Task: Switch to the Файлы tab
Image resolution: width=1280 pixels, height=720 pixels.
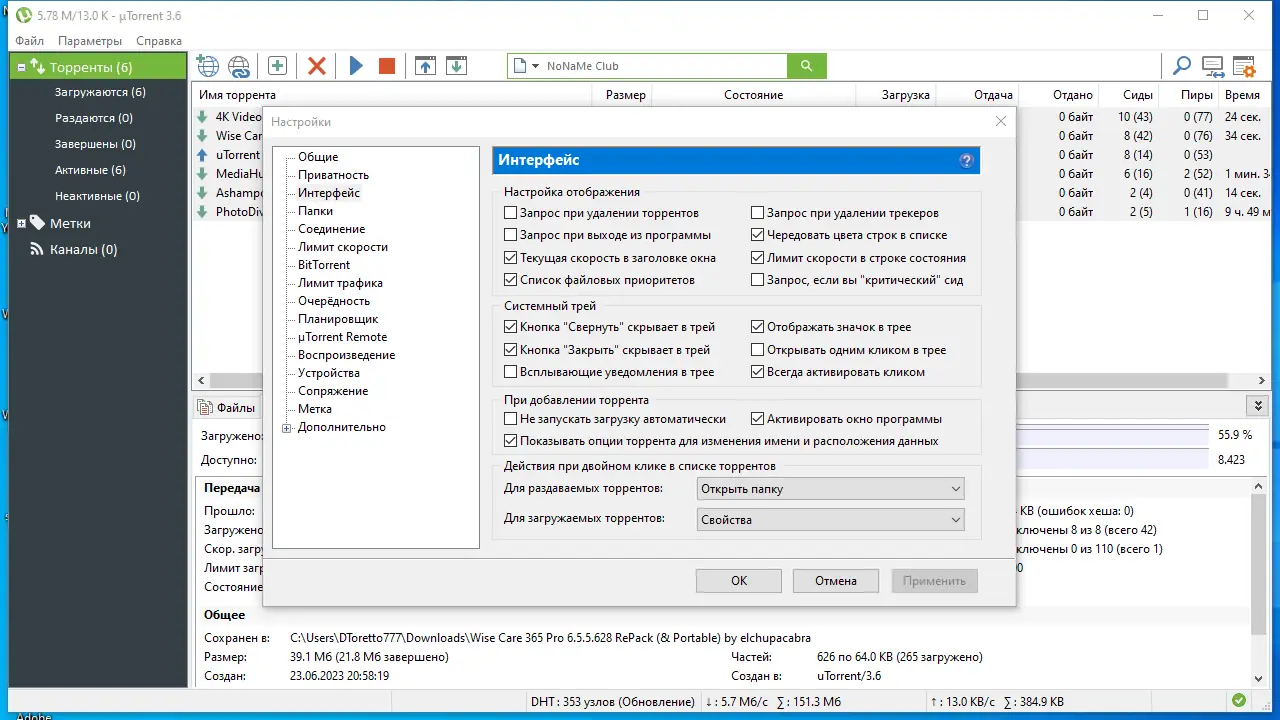Action: point(227,408)
